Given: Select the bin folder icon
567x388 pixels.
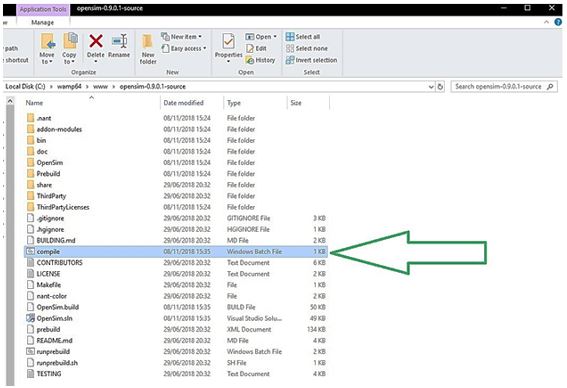Looking at the screenshot, I should point(31,140).
